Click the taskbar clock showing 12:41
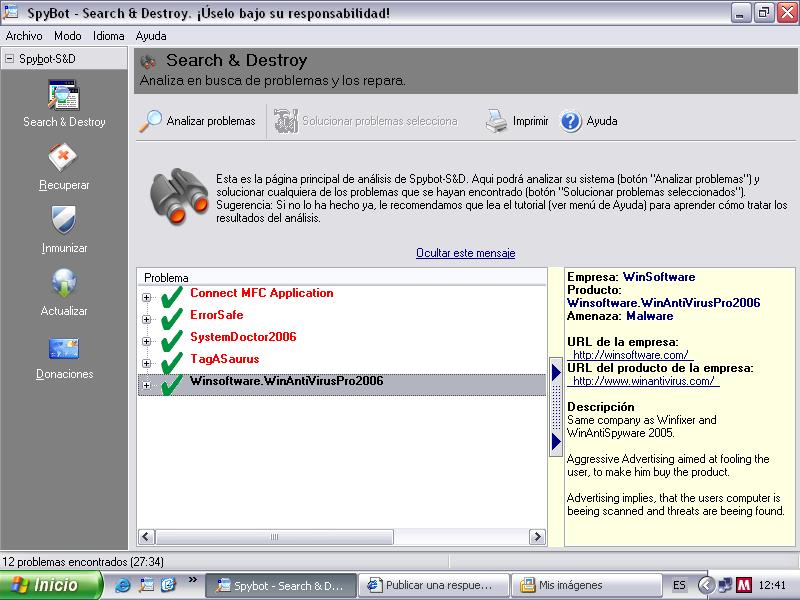Screen dimensions: 800x600 coord(772,585)
